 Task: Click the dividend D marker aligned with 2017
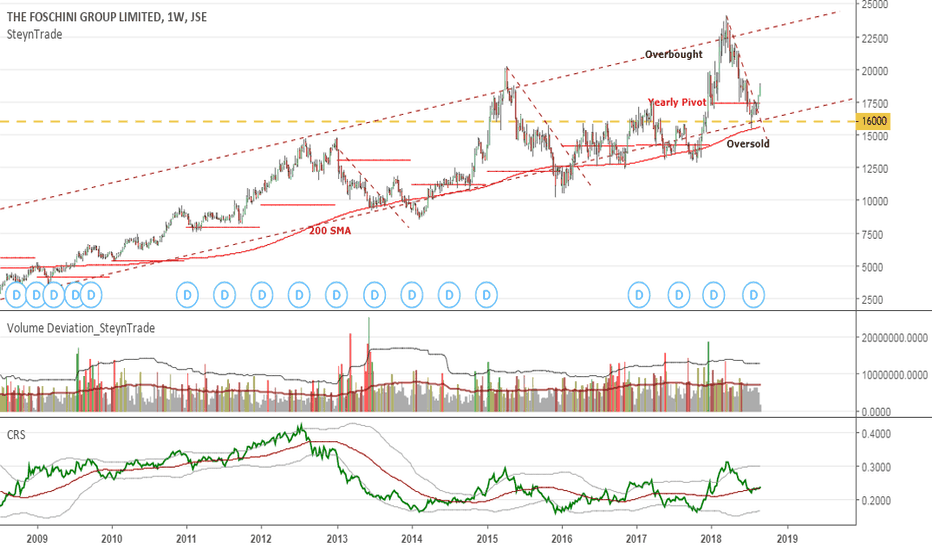[640, 295]
